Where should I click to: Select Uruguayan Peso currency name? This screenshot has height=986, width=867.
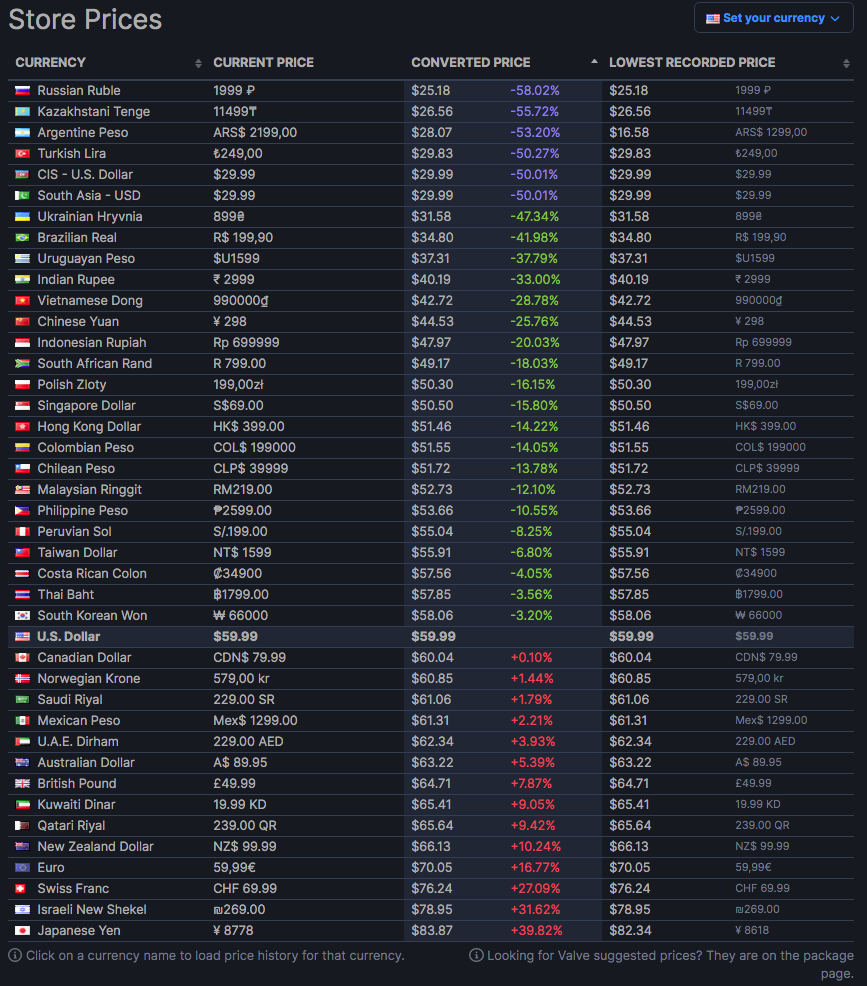click(86, 258)
